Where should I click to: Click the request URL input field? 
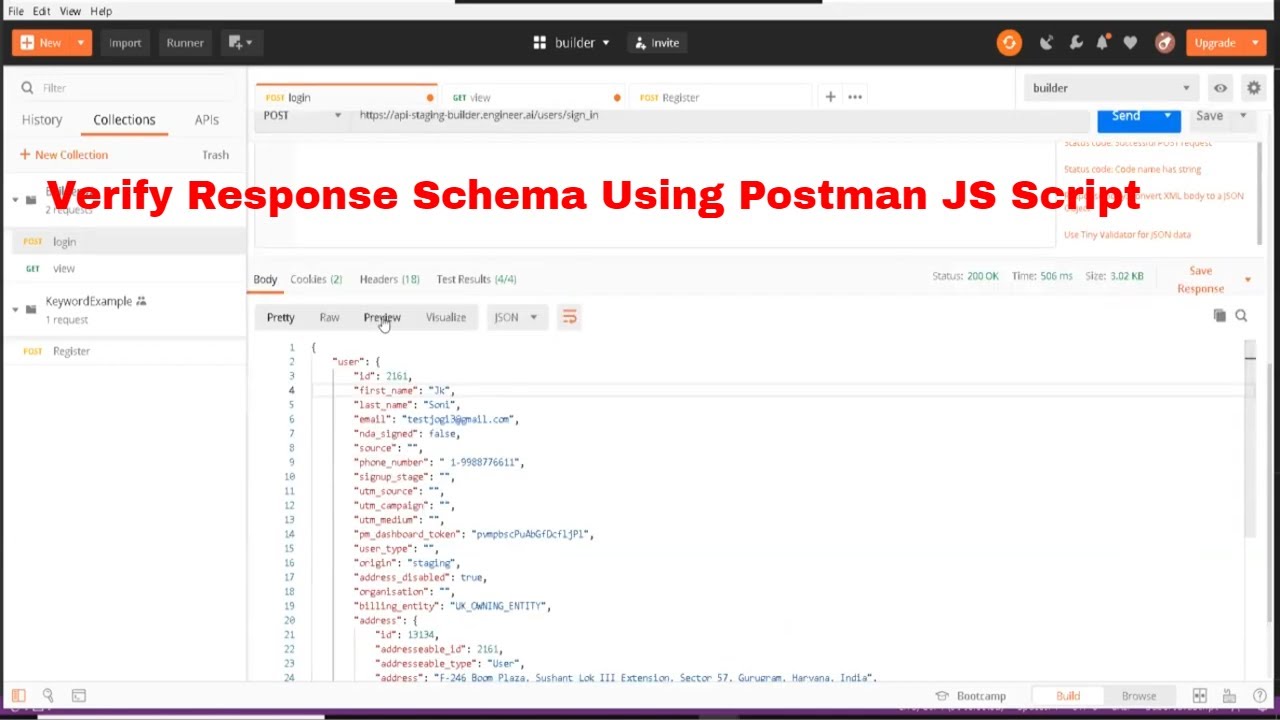(x=720, y=115)
